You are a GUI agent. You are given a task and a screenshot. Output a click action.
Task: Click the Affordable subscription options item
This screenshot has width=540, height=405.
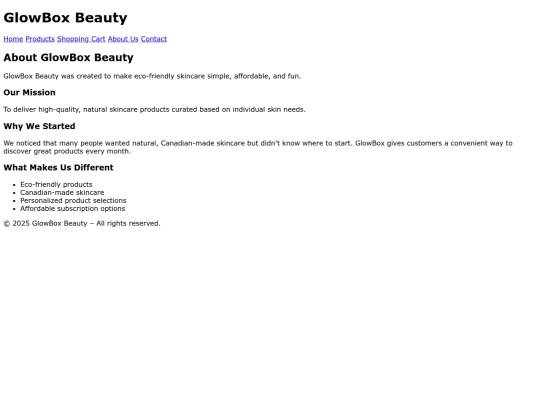tap(72, 208)
